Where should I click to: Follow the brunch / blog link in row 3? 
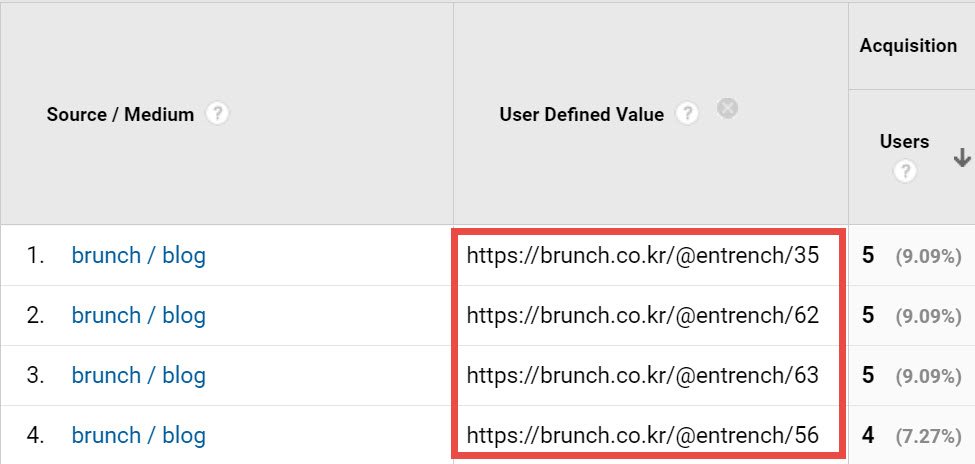point(138,376)
